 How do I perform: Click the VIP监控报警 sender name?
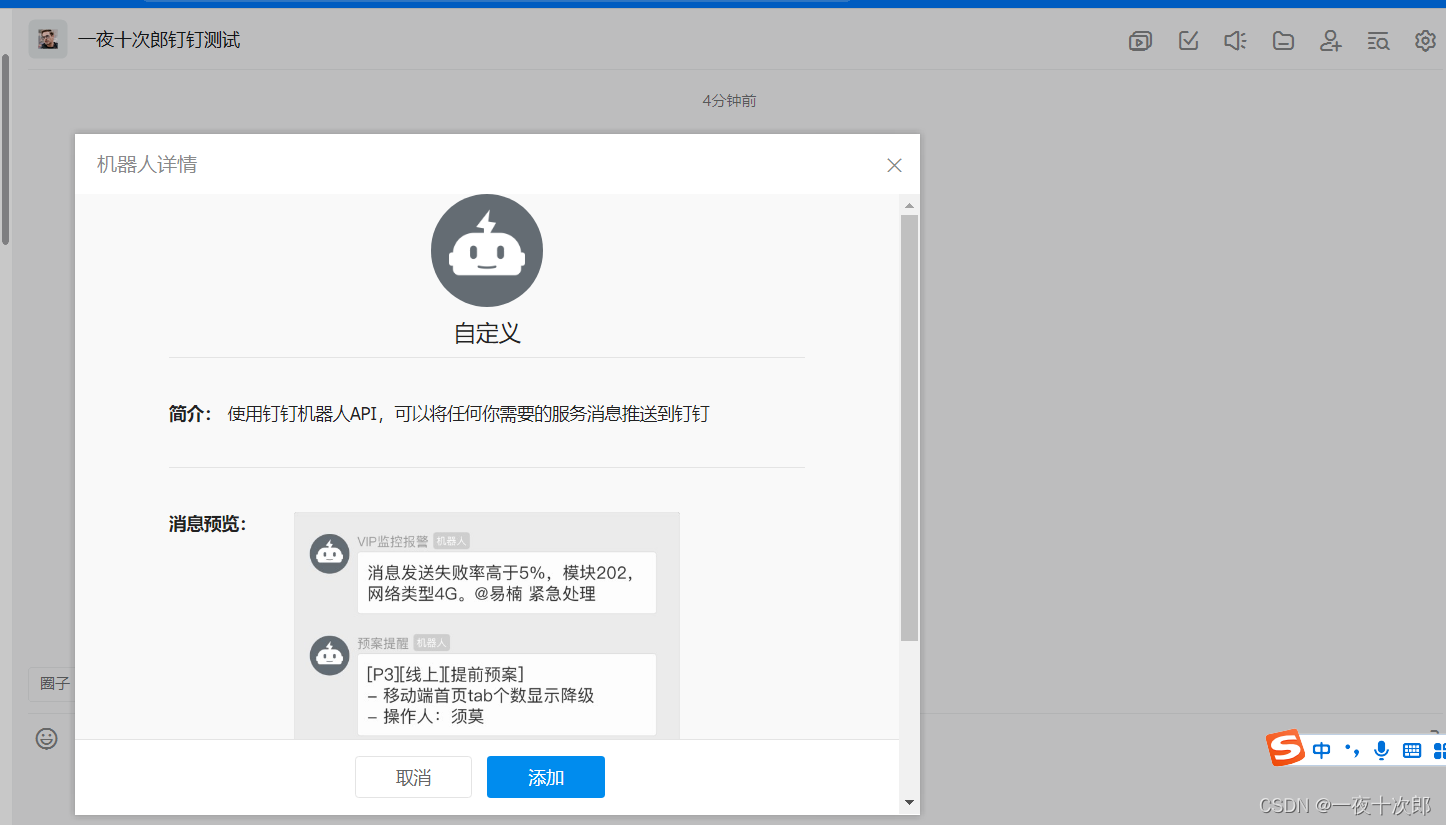click(393, 541)
